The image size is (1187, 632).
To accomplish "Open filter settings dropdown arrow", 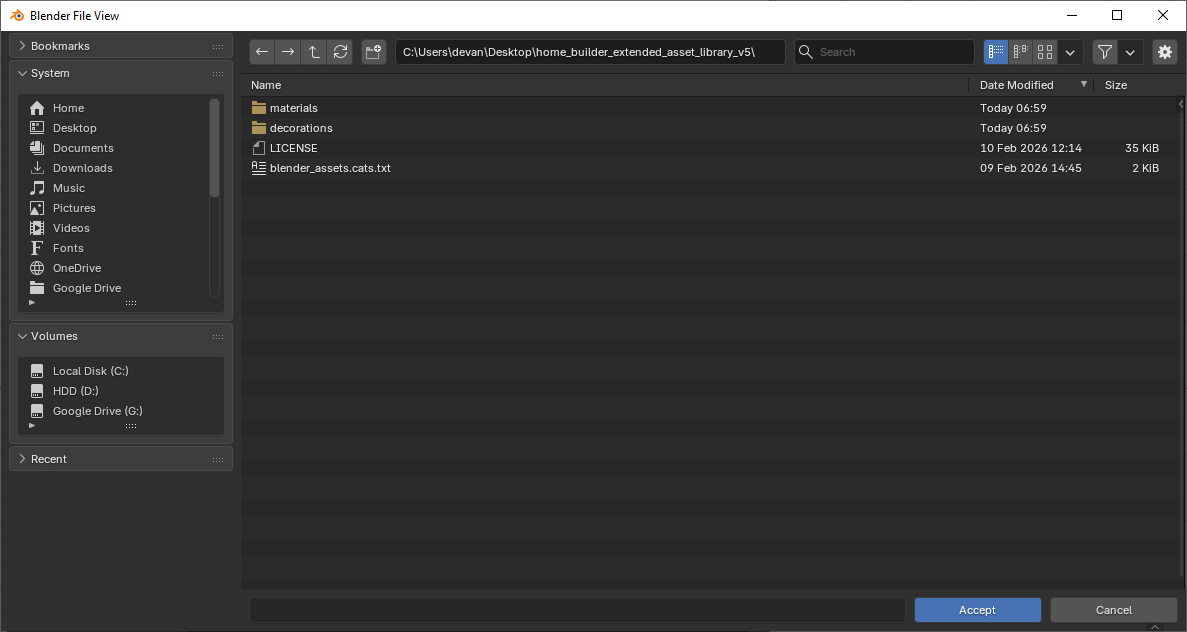I will [1130, 52].
